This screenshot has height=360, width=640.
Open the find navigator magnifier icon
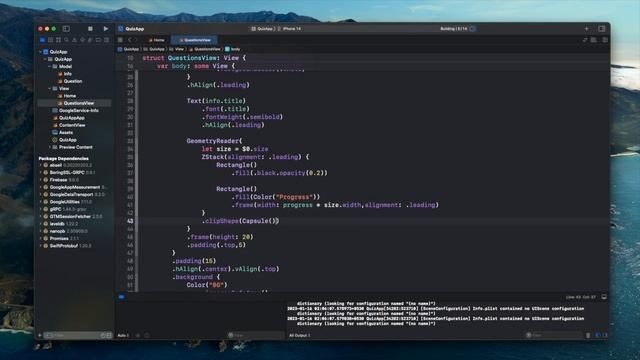(67, 40)
